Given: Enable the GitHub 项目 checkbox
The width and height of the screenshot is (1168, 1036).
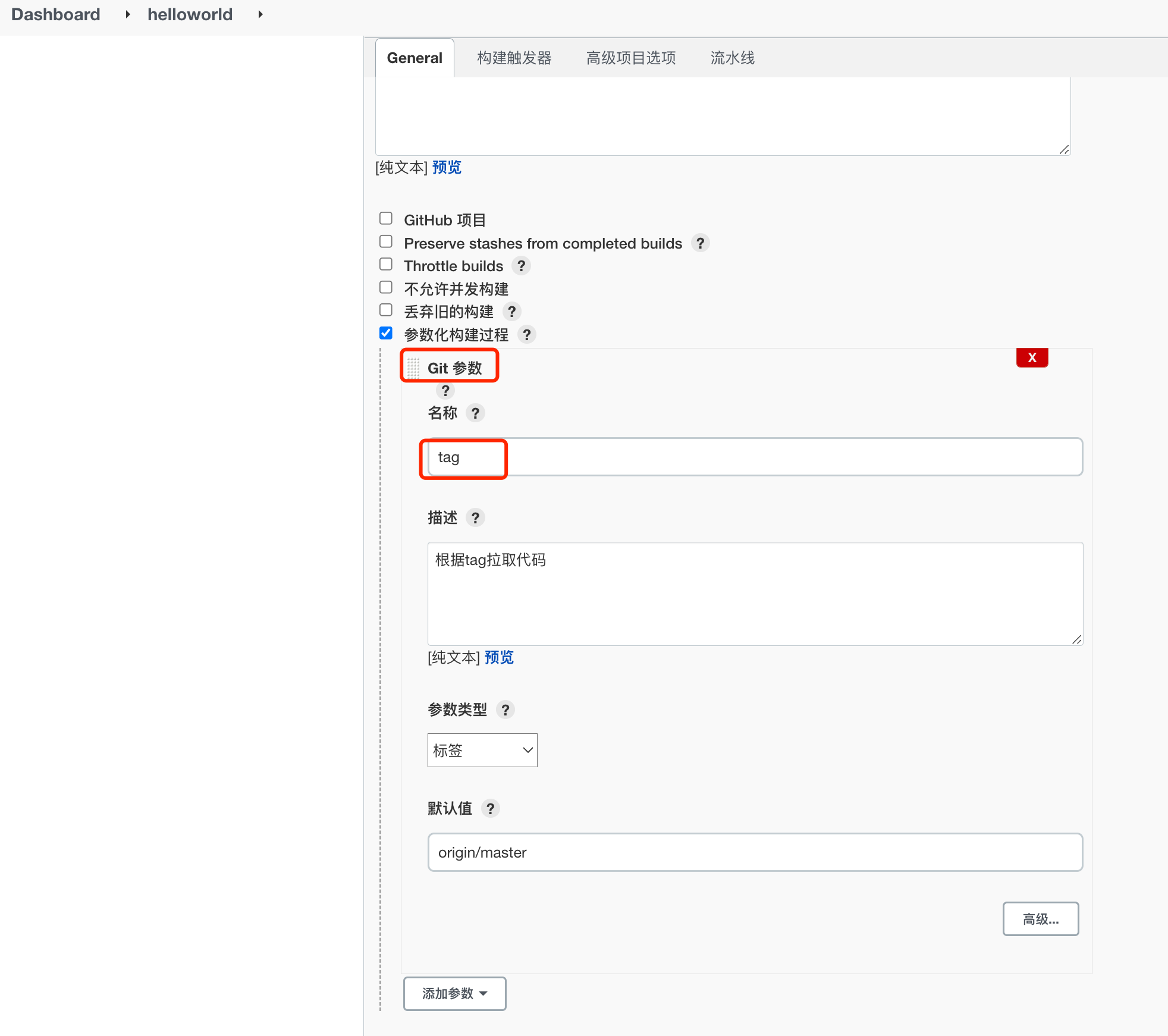Looking at the screenshot, I should [x=386, y=218].
